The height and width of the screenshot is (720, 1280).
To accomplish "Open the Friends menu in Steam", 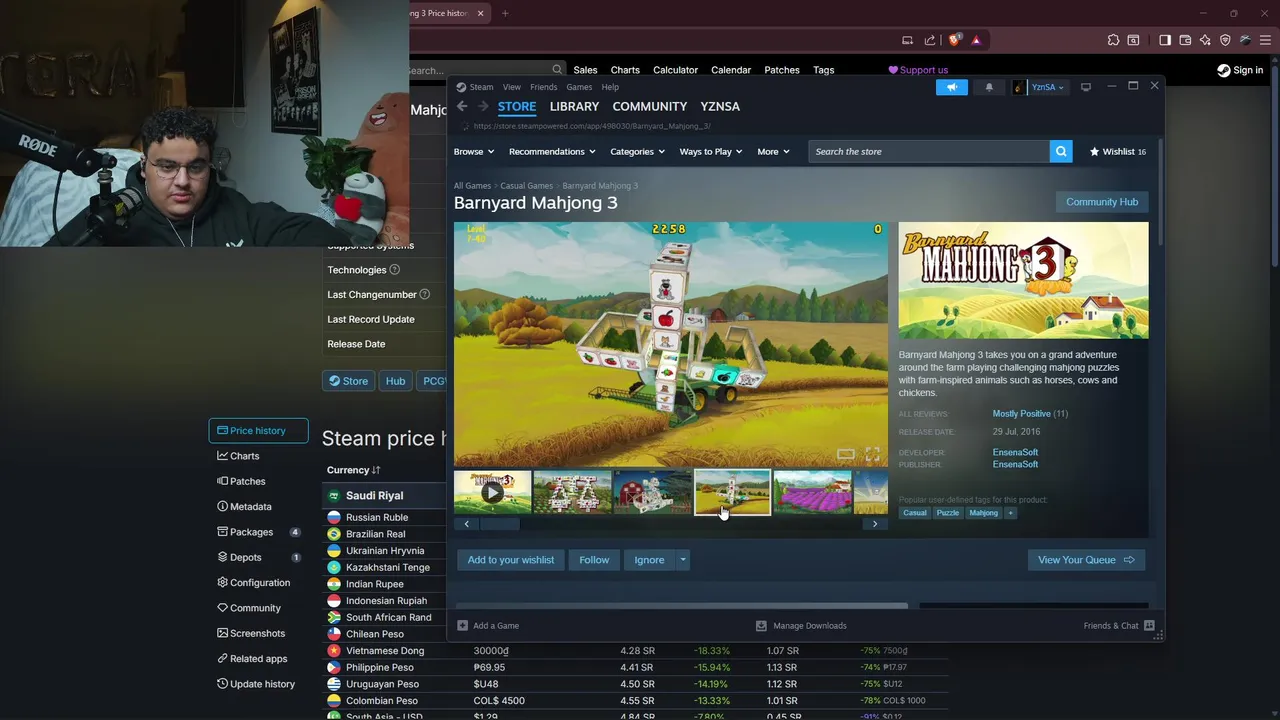I will pyautogui.click(x=543, y=87).
